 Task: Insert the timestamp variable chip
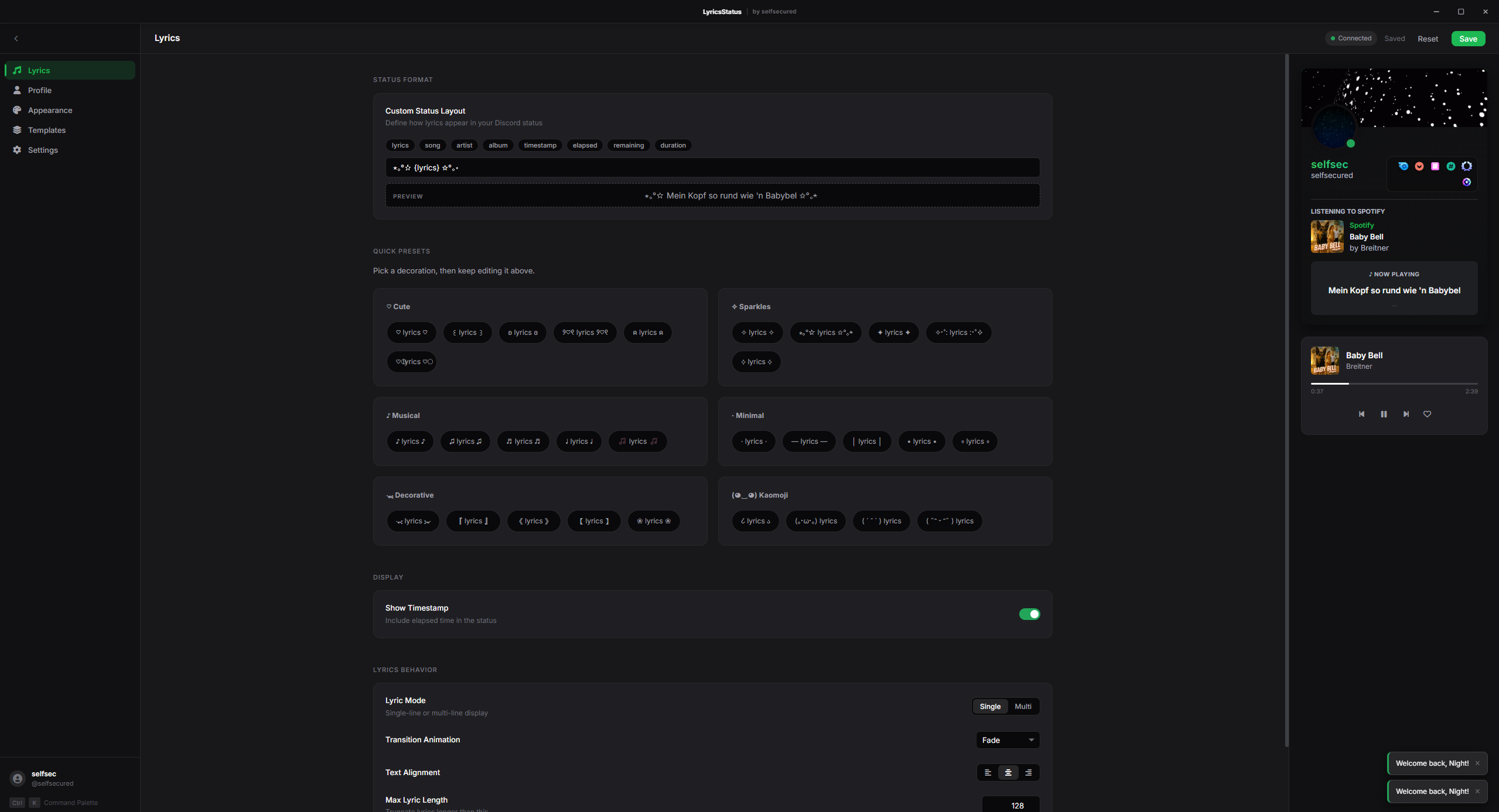tap(540, 145)
